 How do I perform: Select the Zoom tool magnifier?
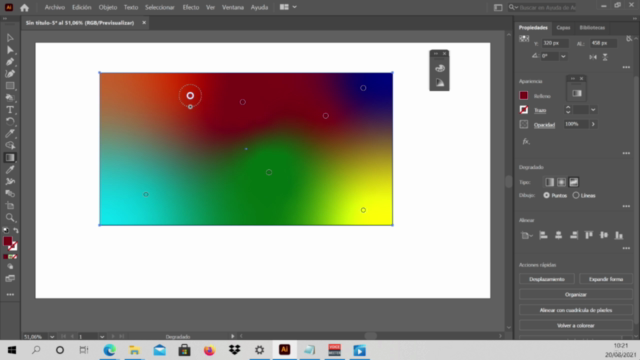click(x=10, y=218)
